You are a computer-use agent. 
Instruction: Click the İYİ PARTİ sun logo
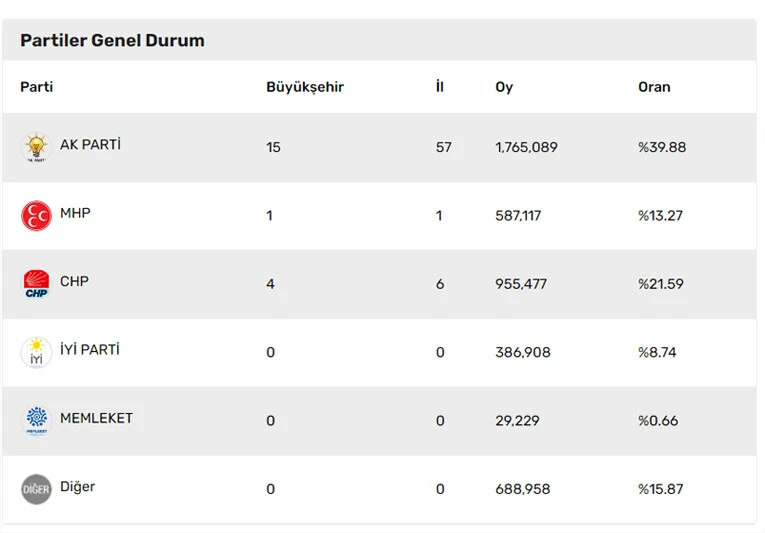pyautogui.click(x=36, y=353)
